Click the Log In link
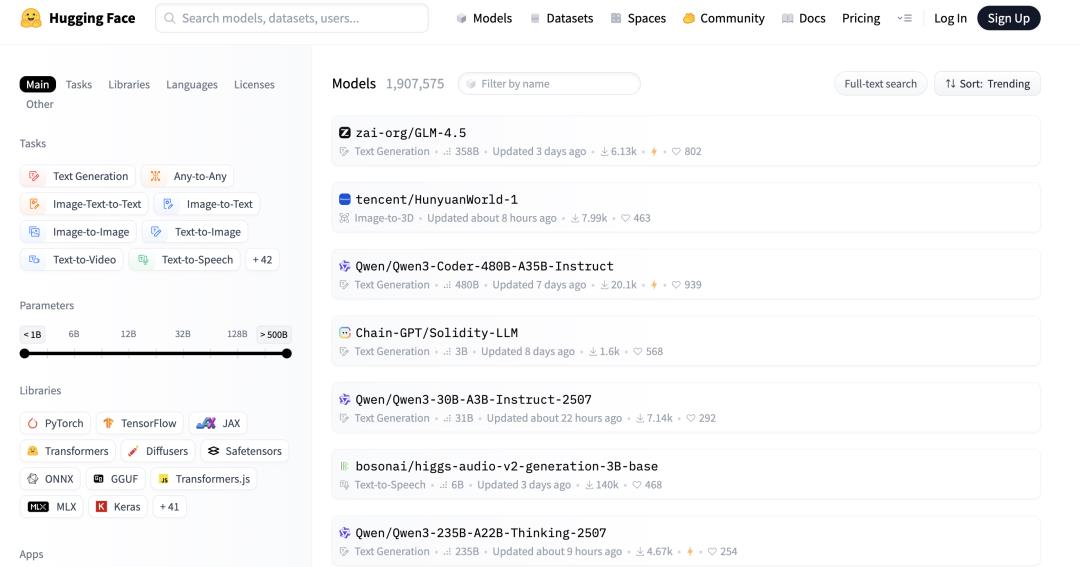 (x=950, y=19)
